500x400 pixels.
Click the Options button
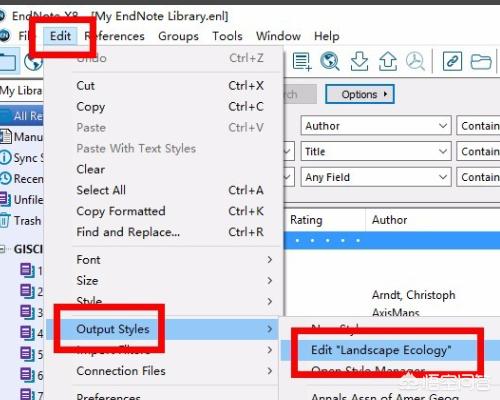(360, 94)
